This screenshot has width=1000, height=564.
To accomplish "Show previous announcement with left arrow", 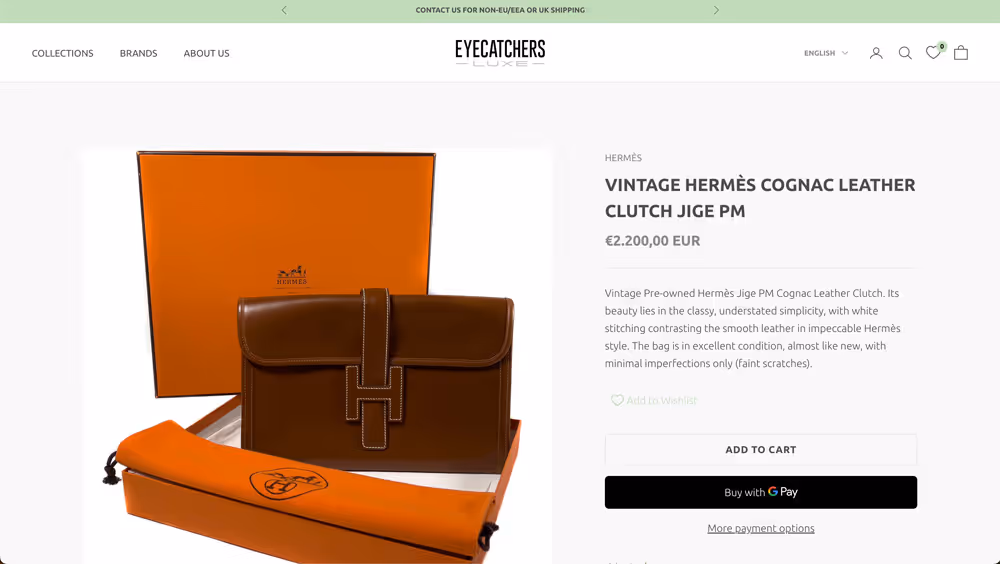I will pos(284,10).
